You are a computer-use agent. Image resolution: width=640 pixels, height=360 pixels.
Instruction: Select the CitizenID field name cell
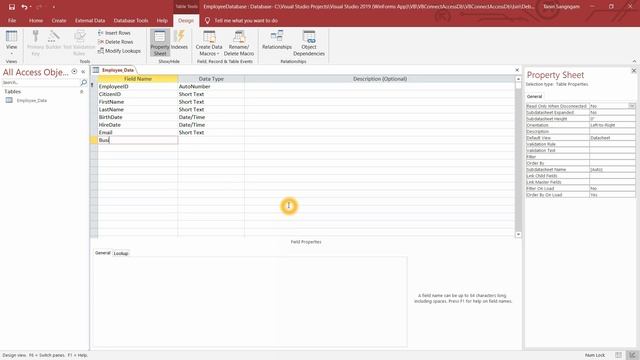point(138,94)
